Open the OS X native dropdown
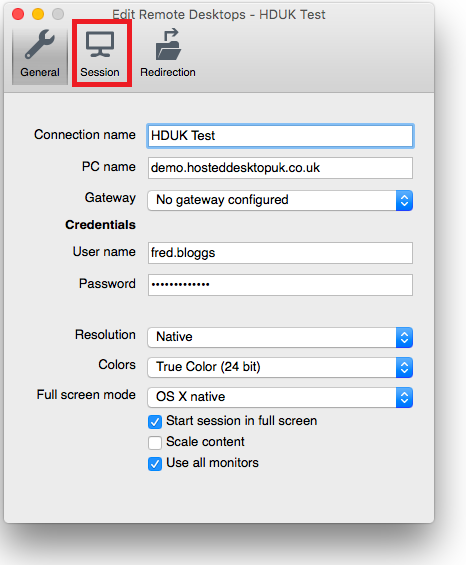The image size is (466, 565). point(280,397)
